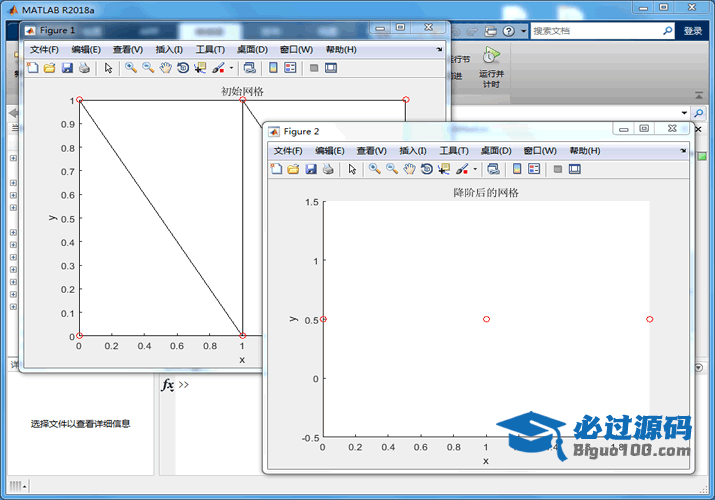Image resolution: width=715 pixels, height=500 pixels.
Task: Select Pan hand tool in Figure 1
Action: click(165, 68)
